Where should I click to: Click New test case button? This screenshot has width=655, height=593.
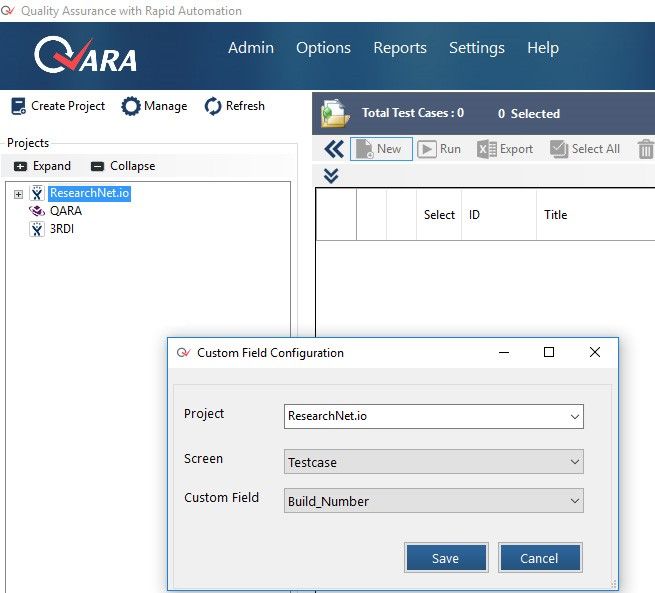[x=381, y=149]
